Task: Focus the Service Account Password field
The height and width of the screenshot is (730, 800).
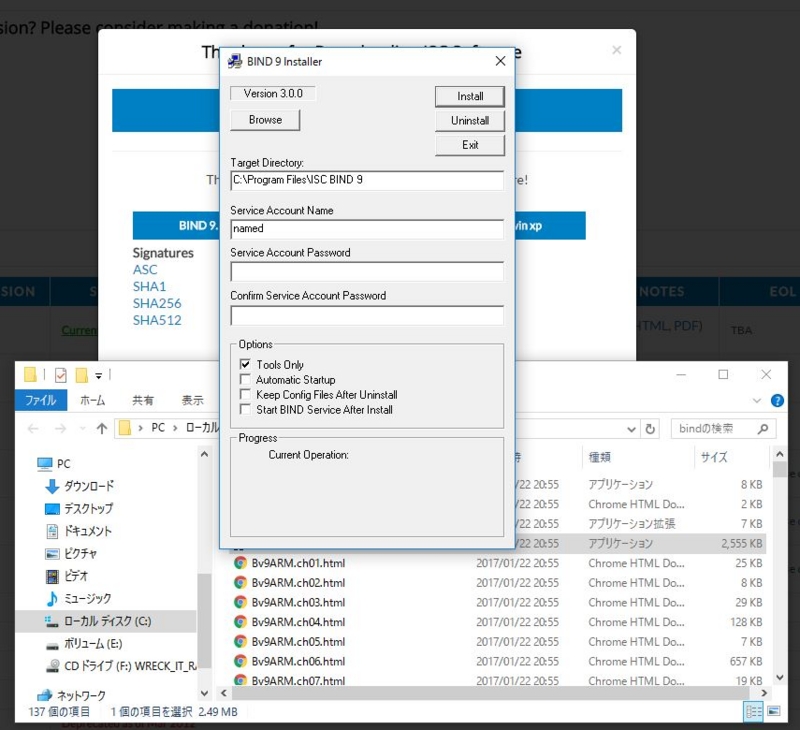Action: point(367,271)
